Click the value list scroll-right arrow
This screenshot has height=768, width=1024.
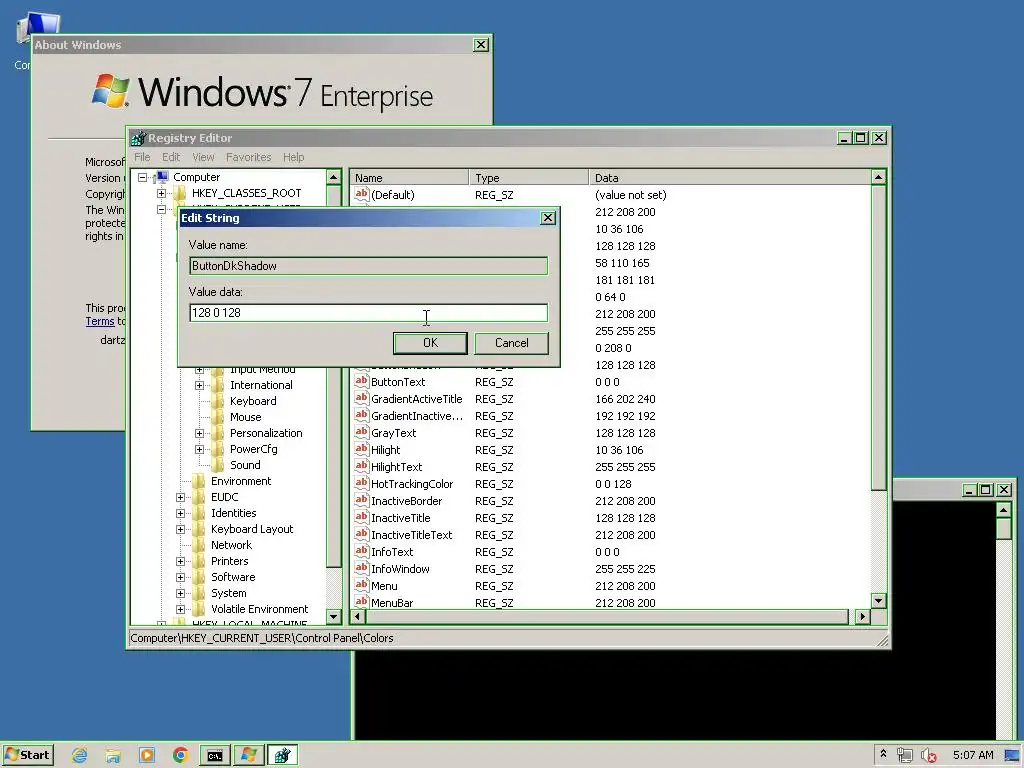[x=863, y=616]
